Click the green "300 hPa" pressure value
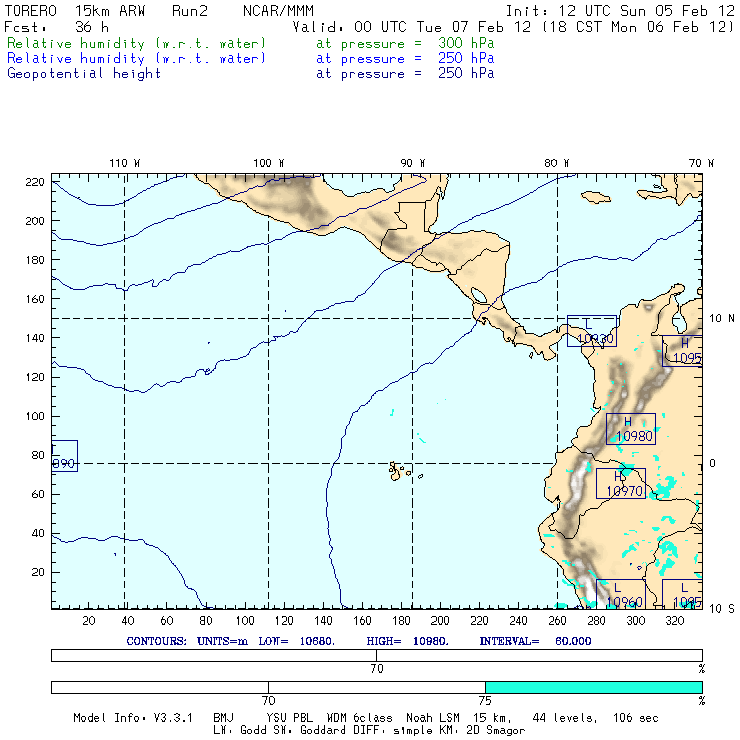The width and height of the screenshot is (740, 740). coord(466,43)
